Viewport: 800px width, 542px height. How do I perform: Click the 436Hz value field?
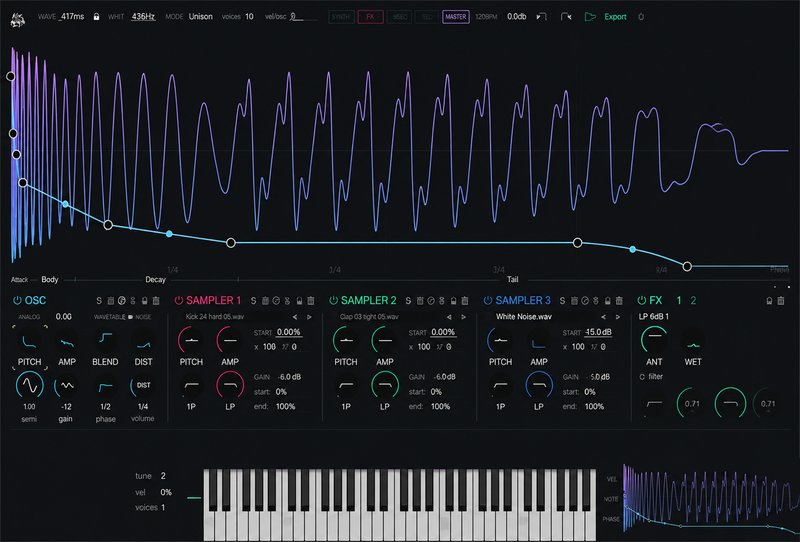(x=143, y=16)
